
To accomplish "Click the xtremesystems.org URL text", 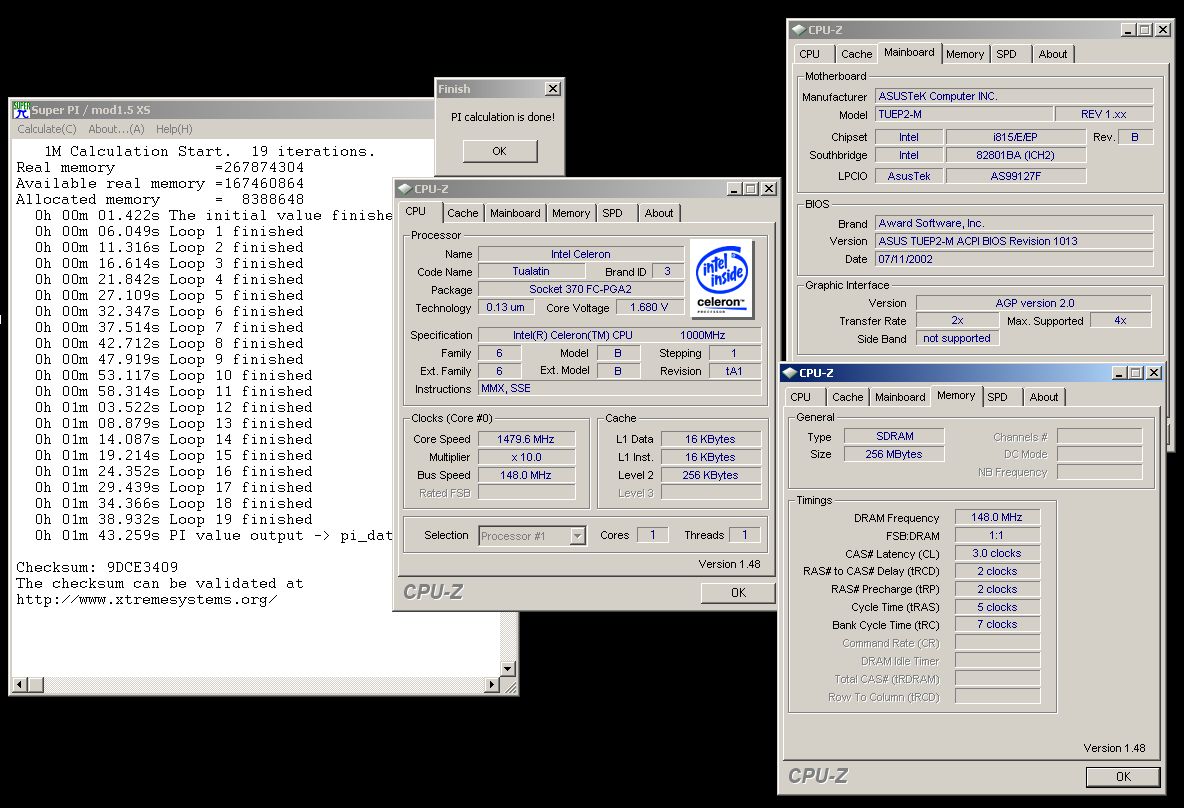I will coord(146,600).
